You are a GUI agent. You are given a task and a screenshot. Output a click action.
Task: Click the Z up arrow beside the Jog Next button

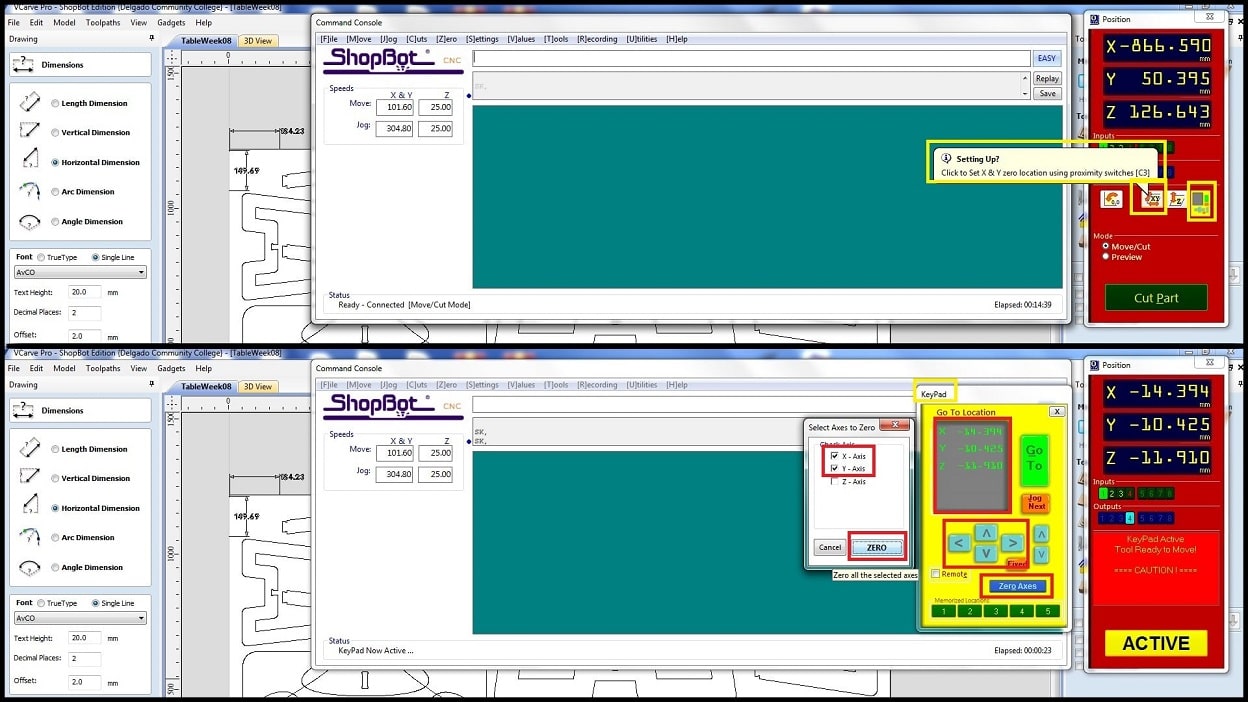[1041, 534]
